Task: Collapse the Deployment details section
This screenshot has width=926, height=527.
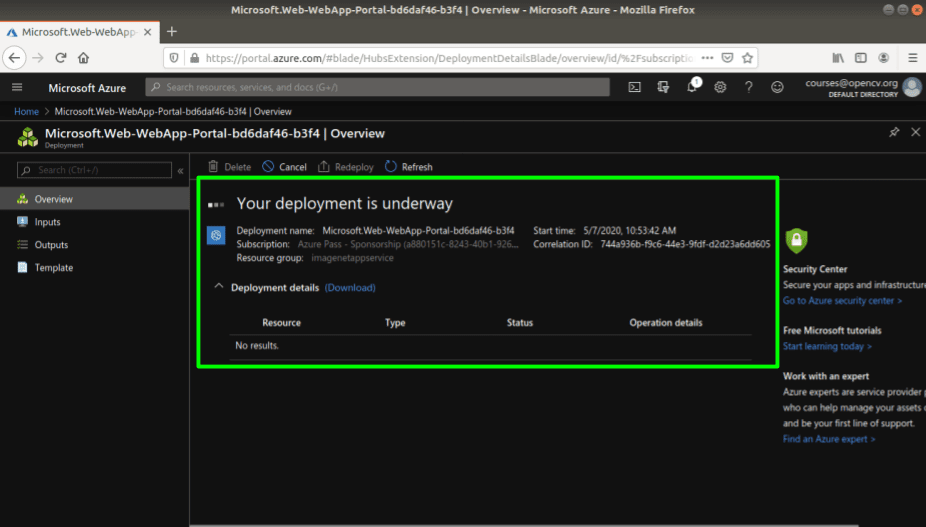Action: point(219,287)
